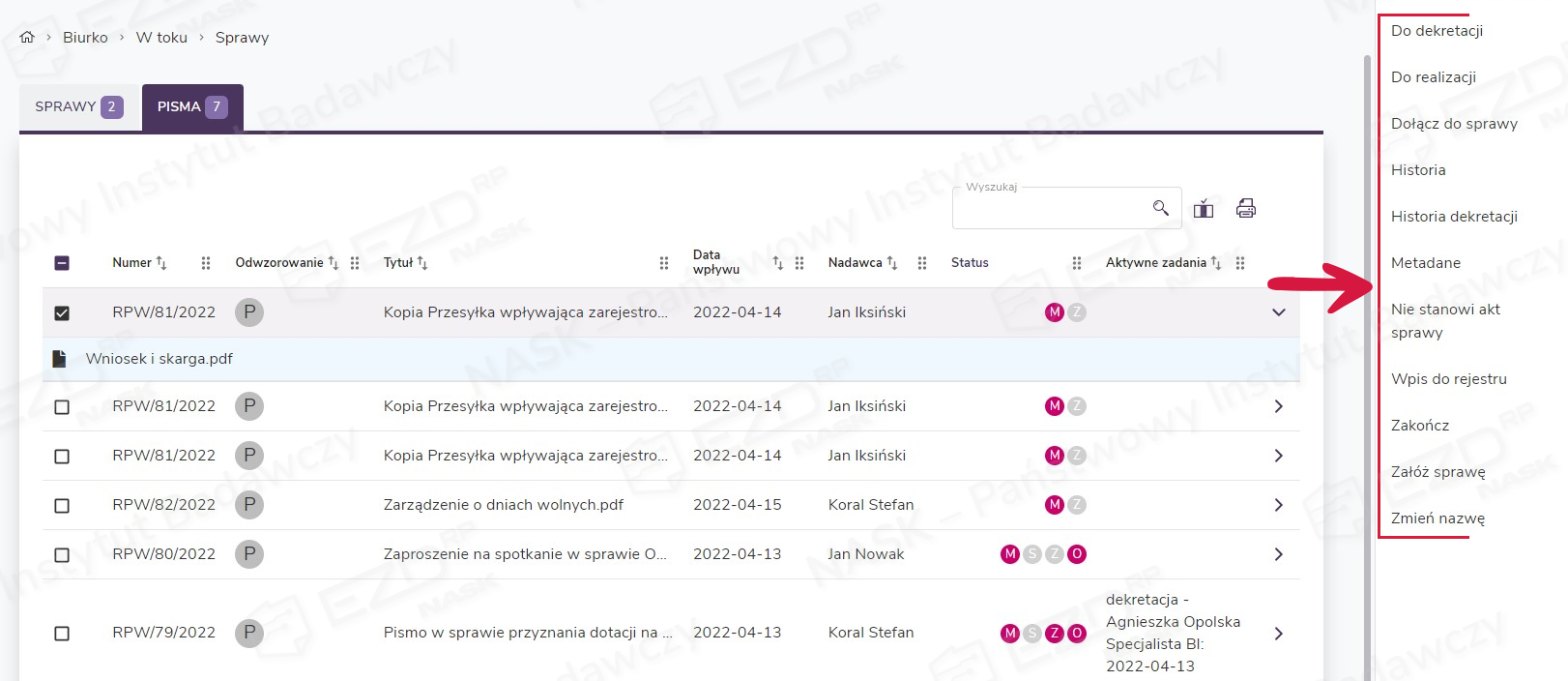Click the home icon in breadcrumb
This screenshot has height=681, width=1568.
point(27,38)
